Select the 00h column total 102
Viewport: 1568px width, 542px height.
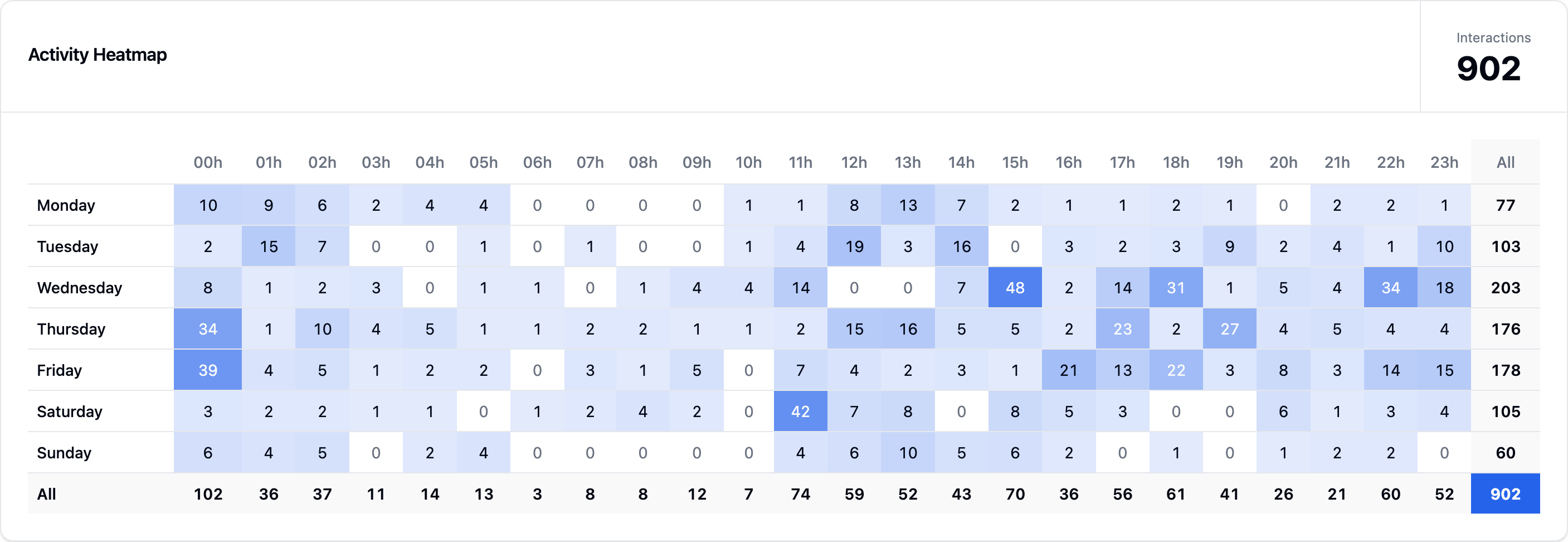208,494
